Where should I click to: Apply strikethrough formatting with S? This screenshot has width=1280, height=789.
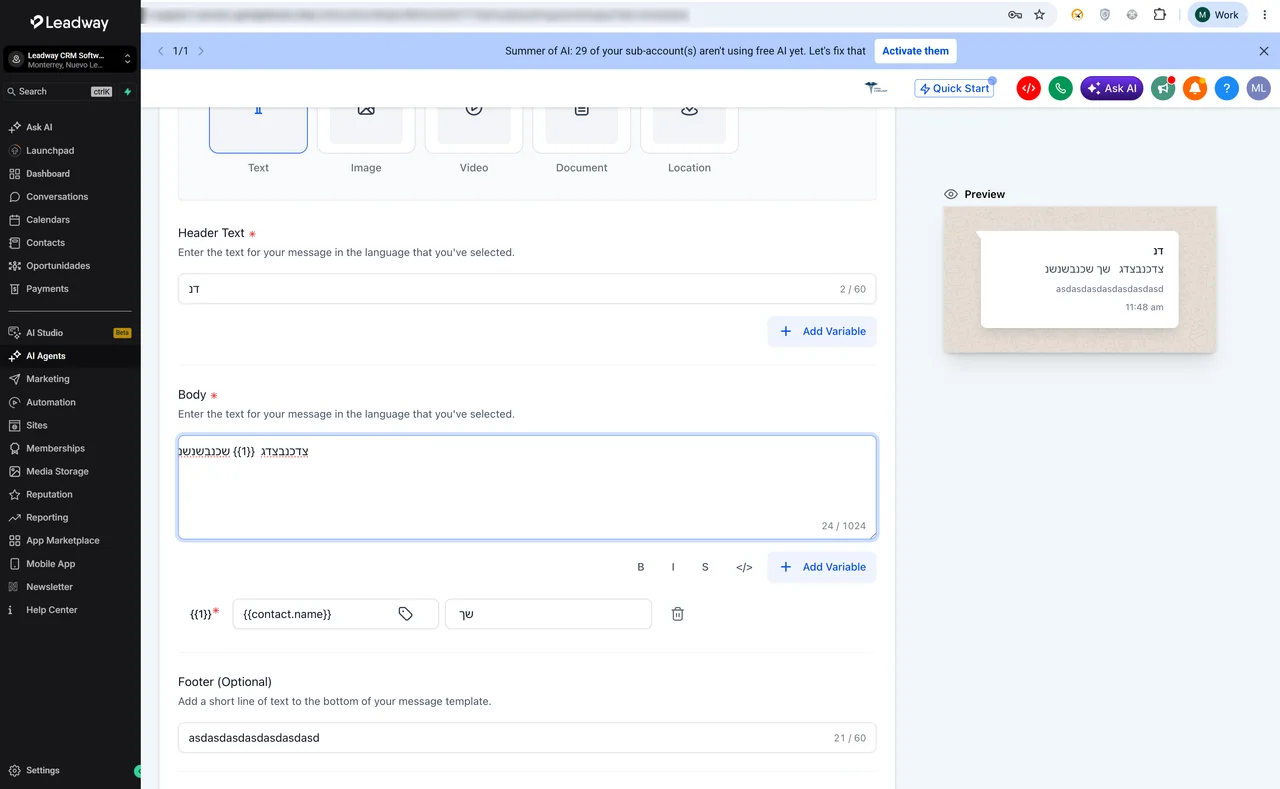705,567
